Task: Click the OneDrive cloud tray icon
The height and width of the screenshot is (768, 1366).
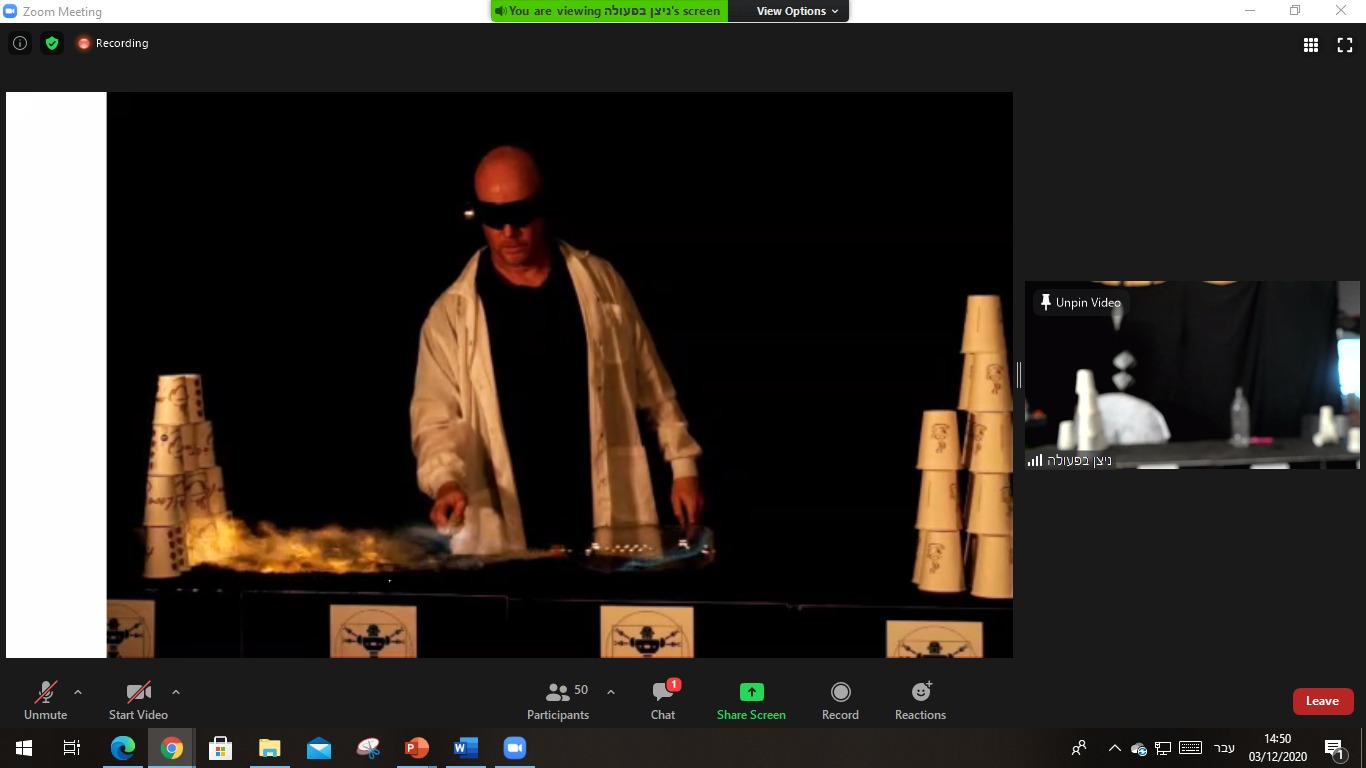Action: 1139,748
